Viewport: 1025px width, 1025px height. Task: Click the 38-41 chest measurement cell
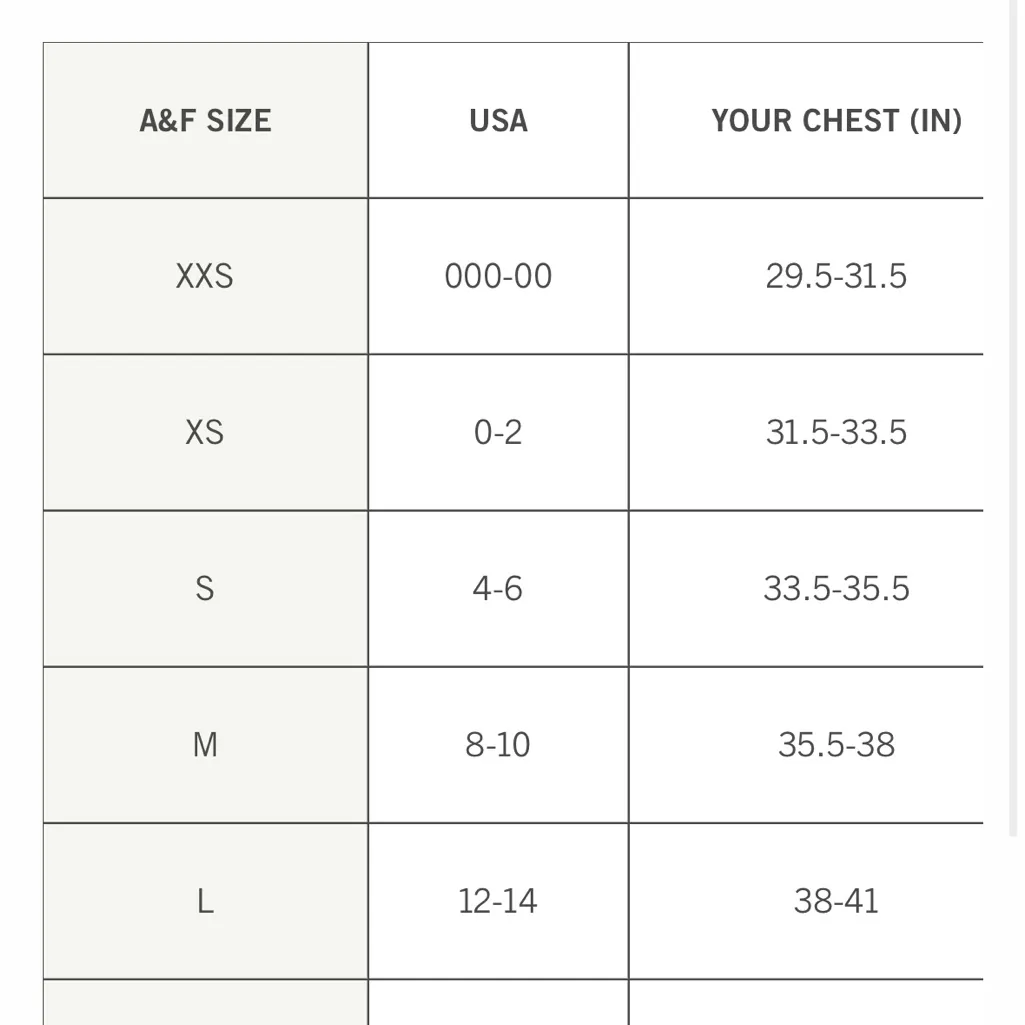tap(836, 901)
